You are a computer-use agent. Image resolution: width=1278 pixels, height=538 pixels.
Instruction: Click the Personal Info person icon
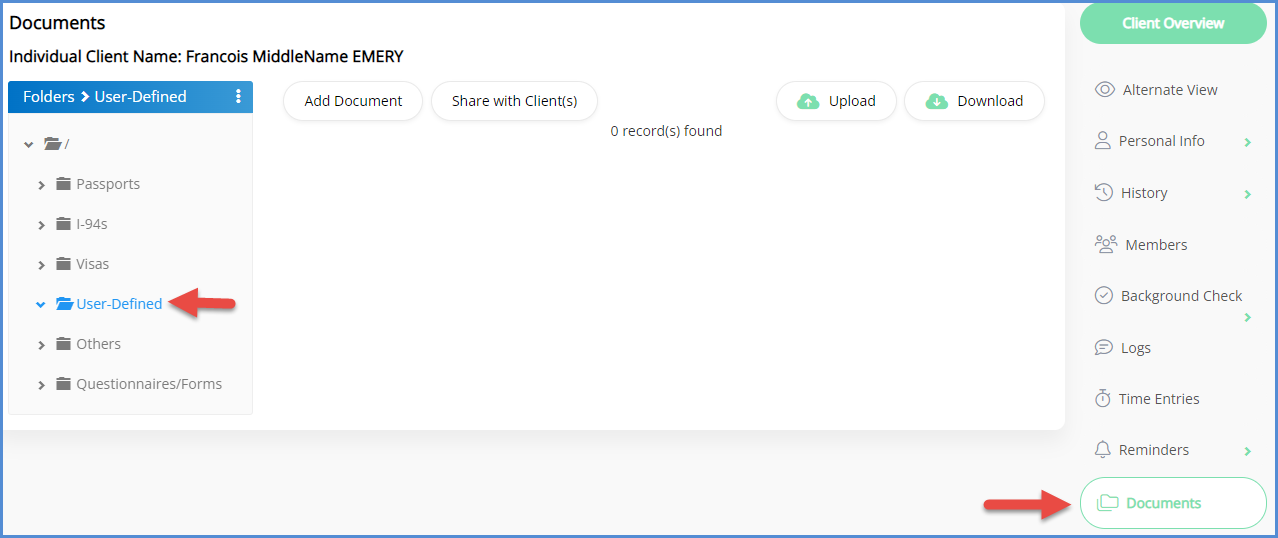[1103, 141]
